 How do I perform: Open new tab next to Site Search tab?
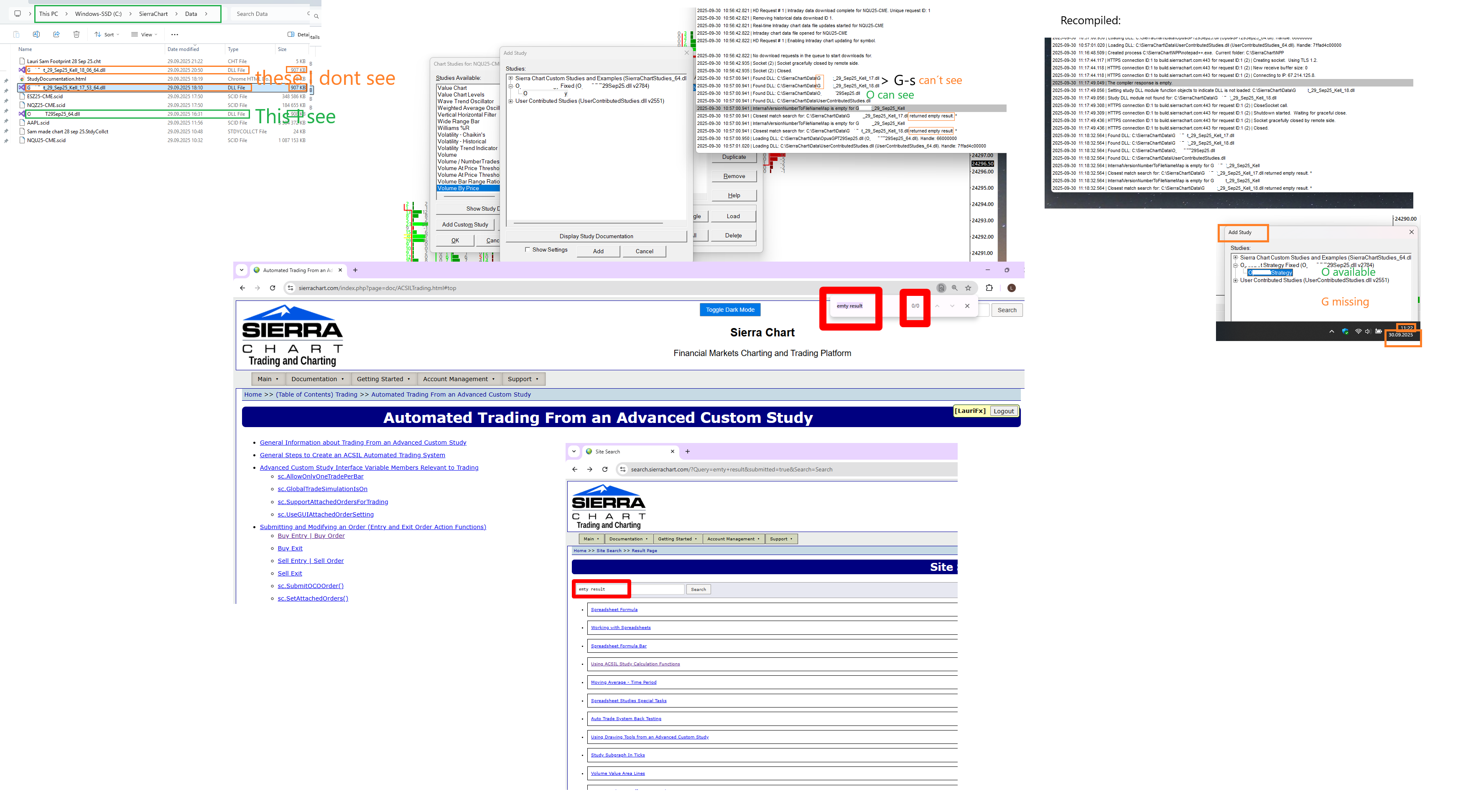688,452
